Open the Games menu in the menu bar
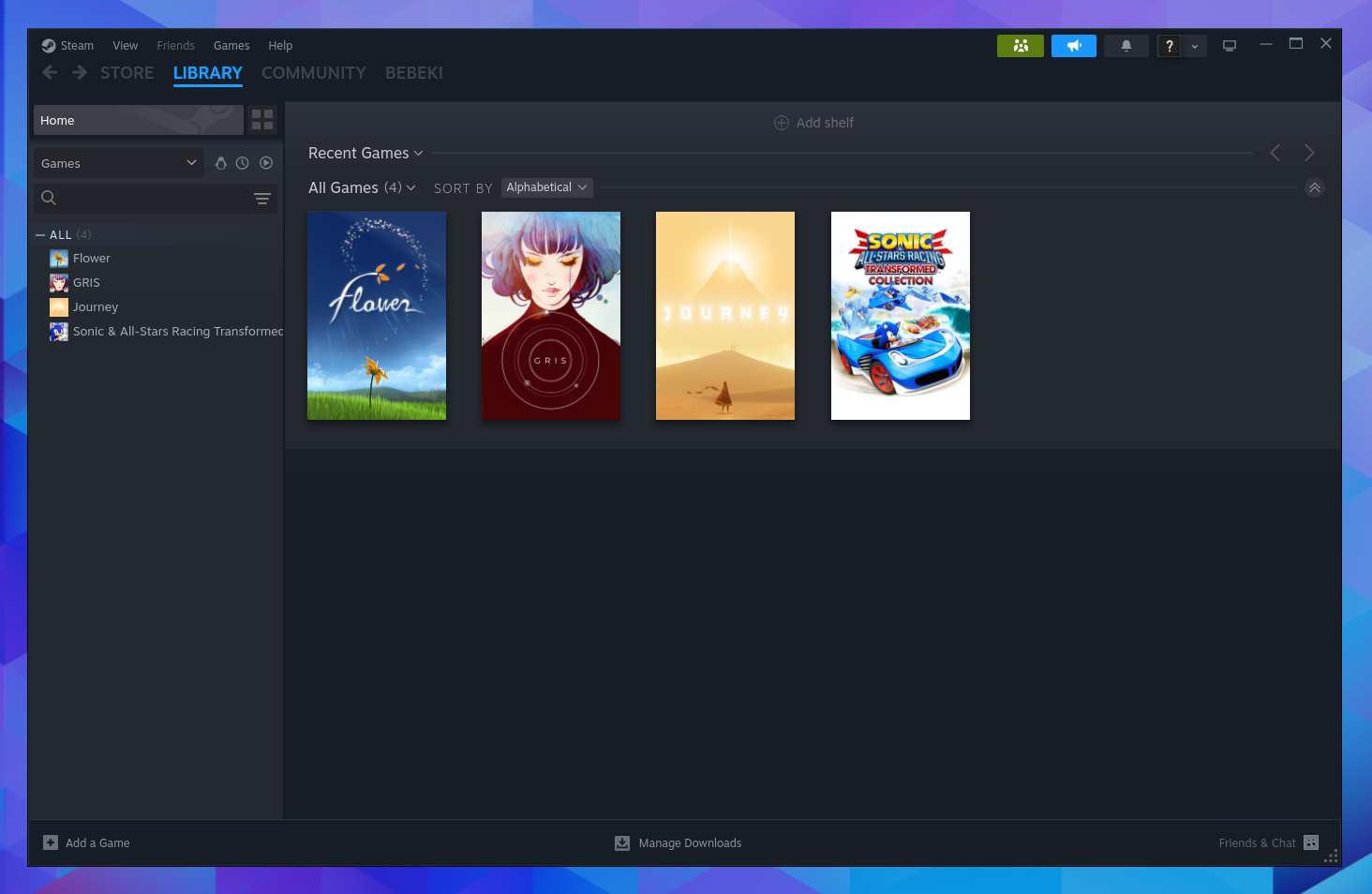Image resolution: width=1372 pixels, height=894 pixels. [231, 45]
